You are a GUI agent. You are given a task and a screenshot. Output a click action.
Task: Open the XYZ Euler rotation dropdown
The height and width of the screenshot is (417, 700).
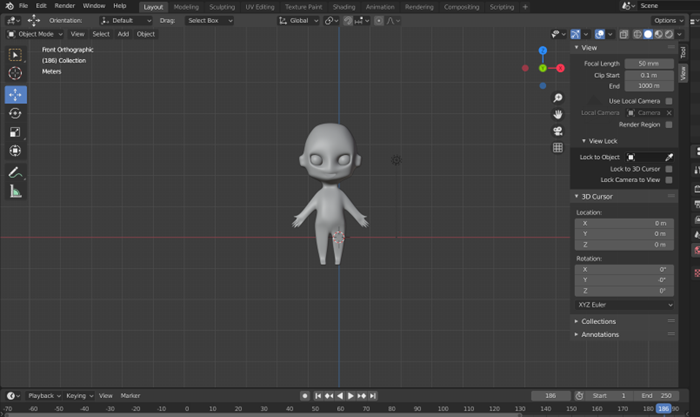click(624, 304)
